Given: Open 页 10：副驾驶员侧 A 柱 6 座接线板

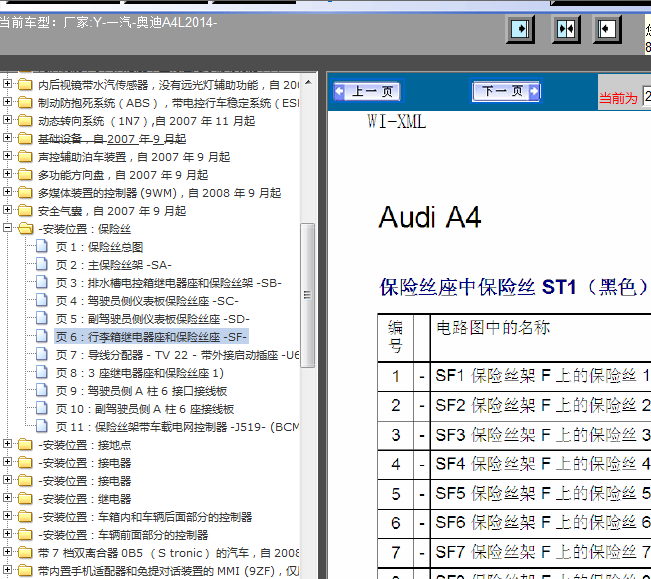Looking at the screenshot, I should point(145,409).
